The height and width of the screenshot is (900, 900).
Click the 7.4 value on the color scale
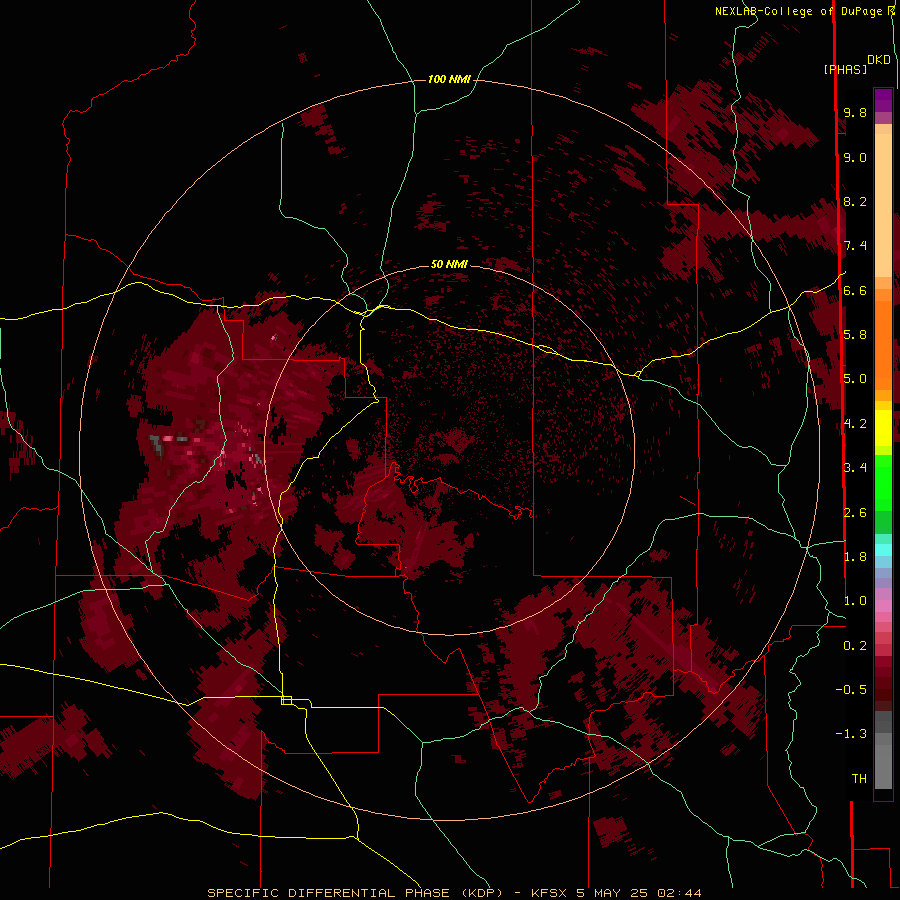click(855, 246)
